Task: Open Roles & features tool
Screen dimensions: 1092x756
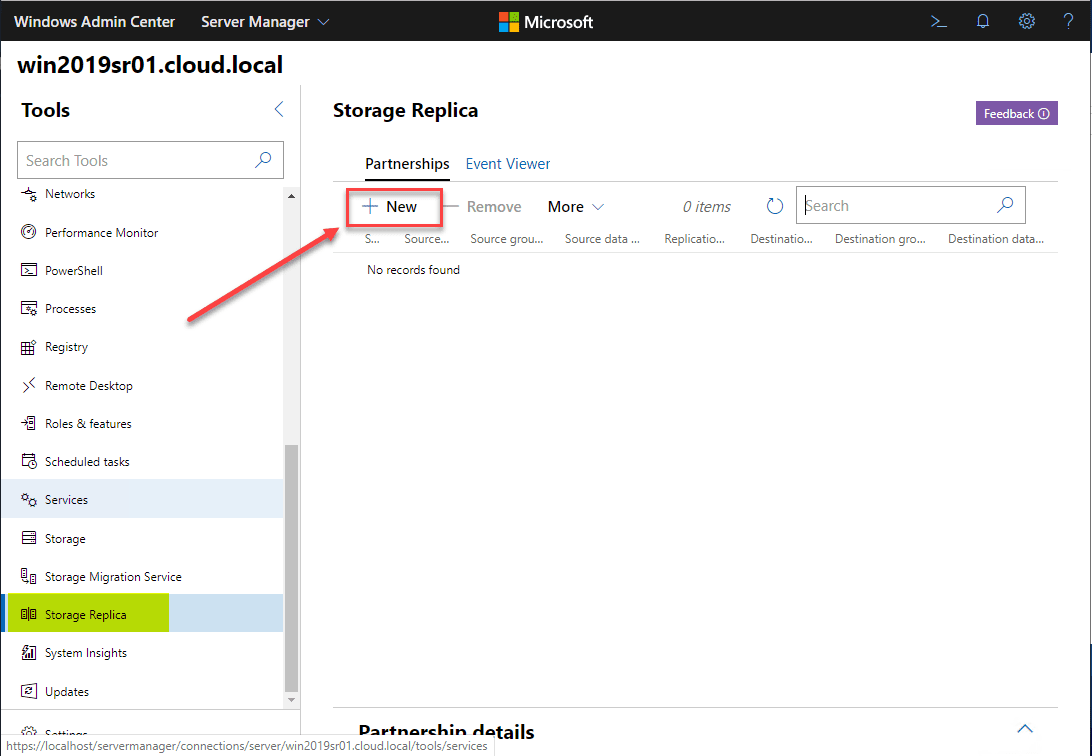Action: 87,424
